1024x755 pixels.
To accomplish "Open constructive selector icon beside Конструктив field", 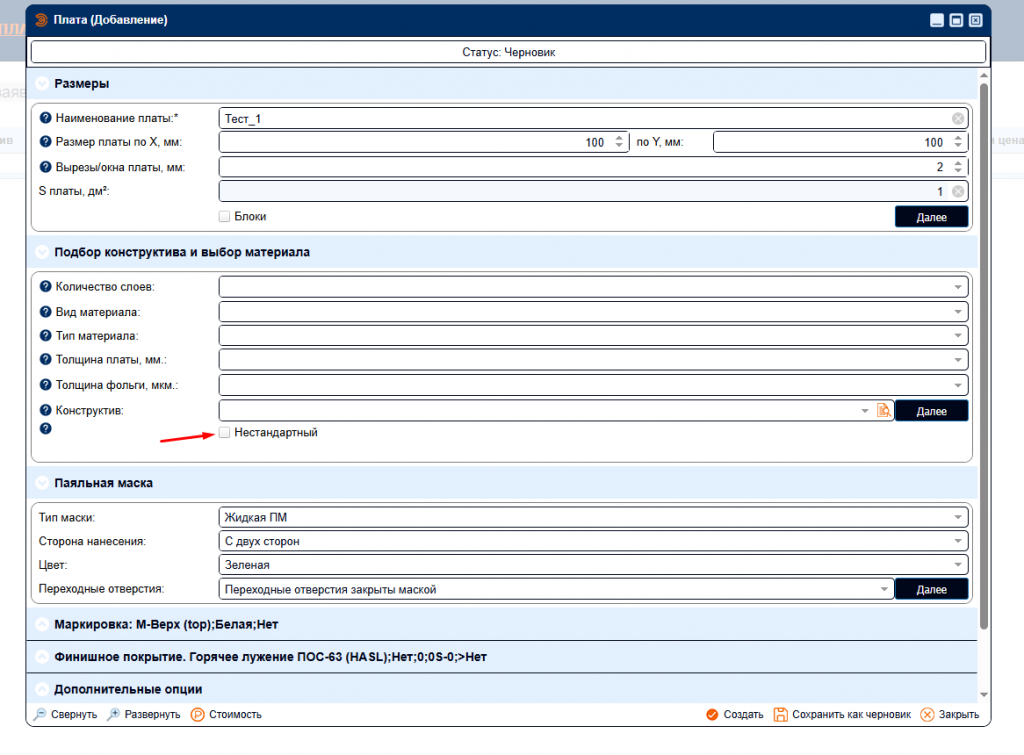I will tap(883, 410).
